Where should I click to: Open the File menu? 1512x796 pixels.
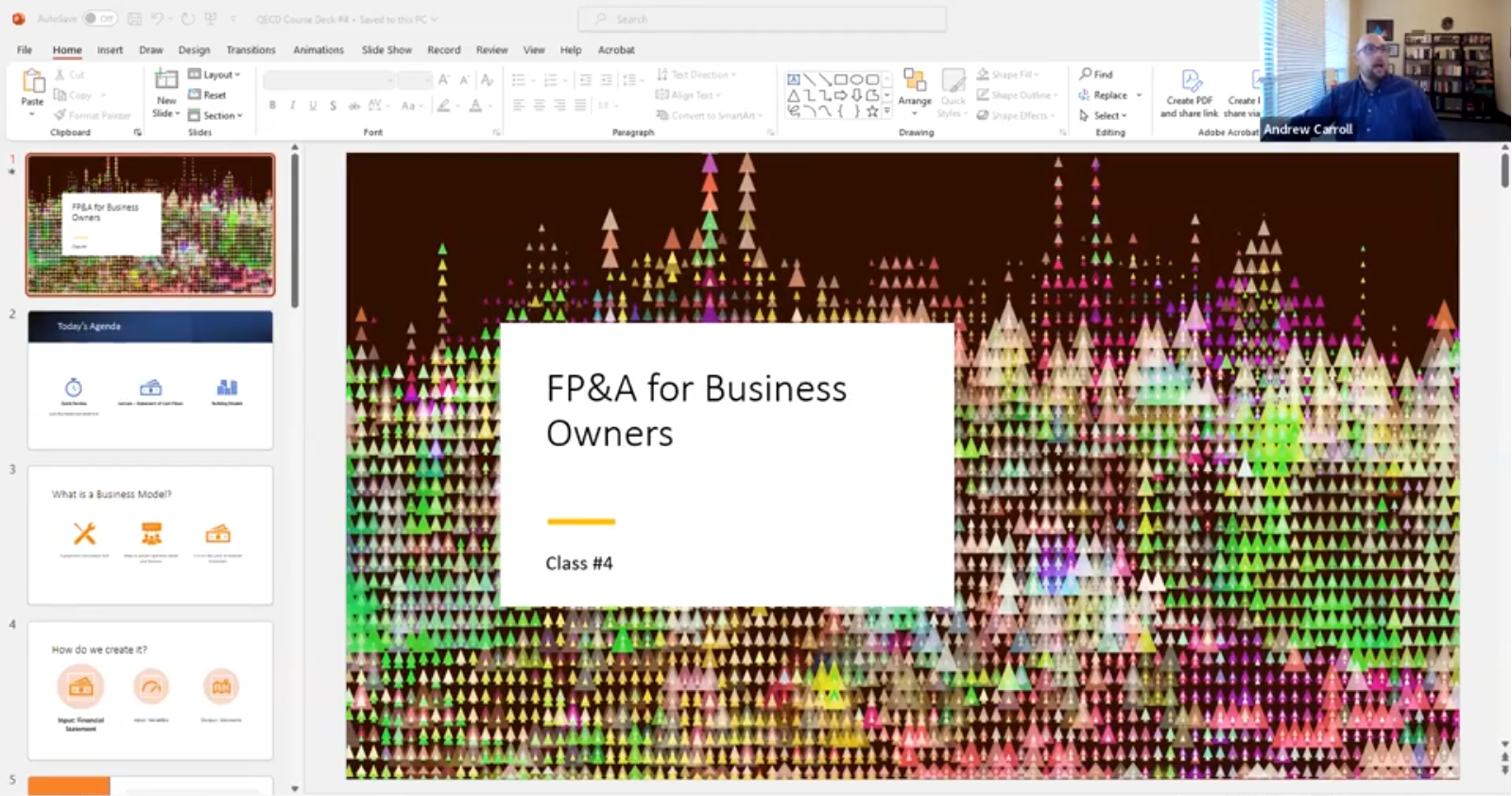pyautogui.click(x=25, y=50)
